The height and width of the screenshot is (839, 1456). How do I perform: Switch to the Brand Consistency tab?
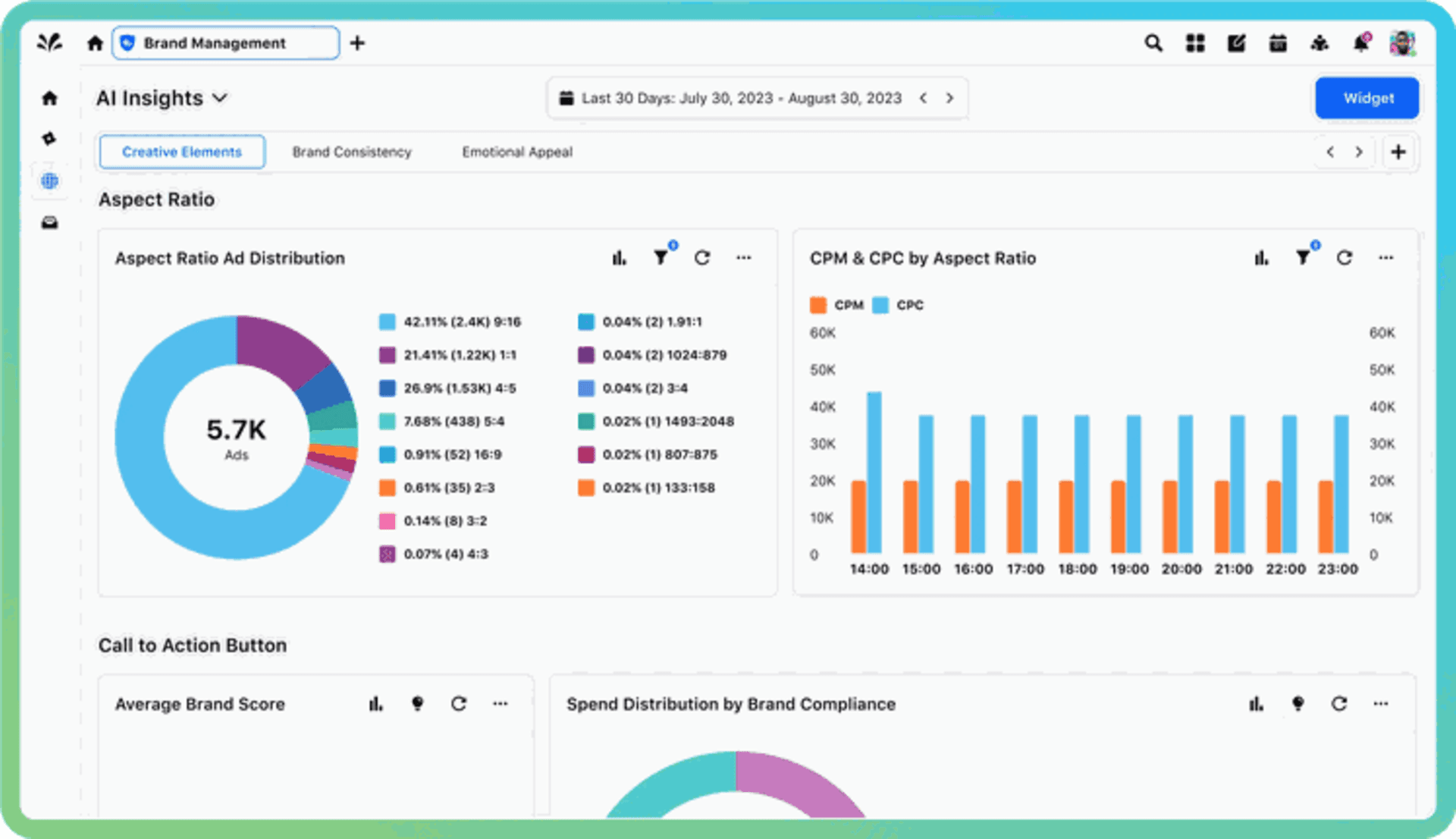coord(352,152)
